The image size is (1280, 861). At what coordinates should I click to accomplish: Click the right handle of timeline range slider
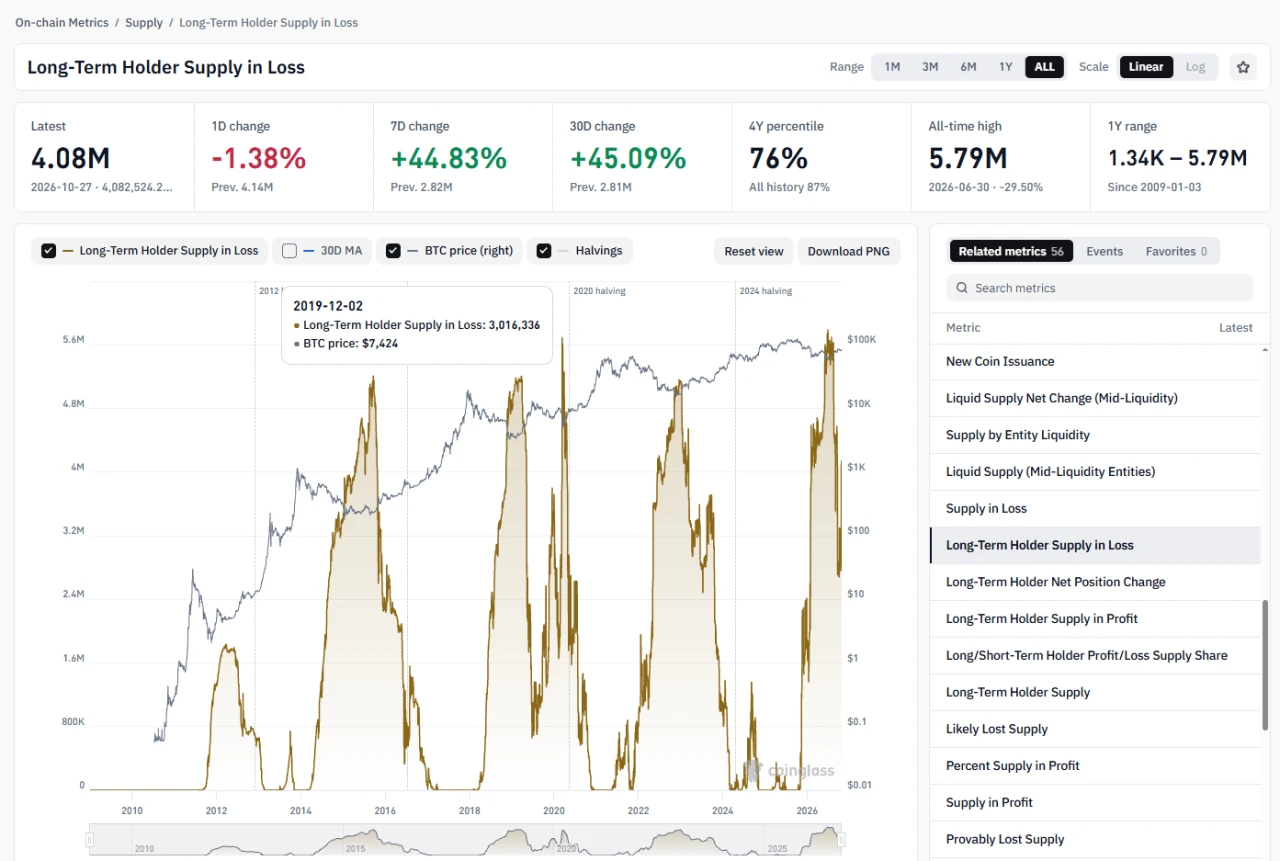842,839
